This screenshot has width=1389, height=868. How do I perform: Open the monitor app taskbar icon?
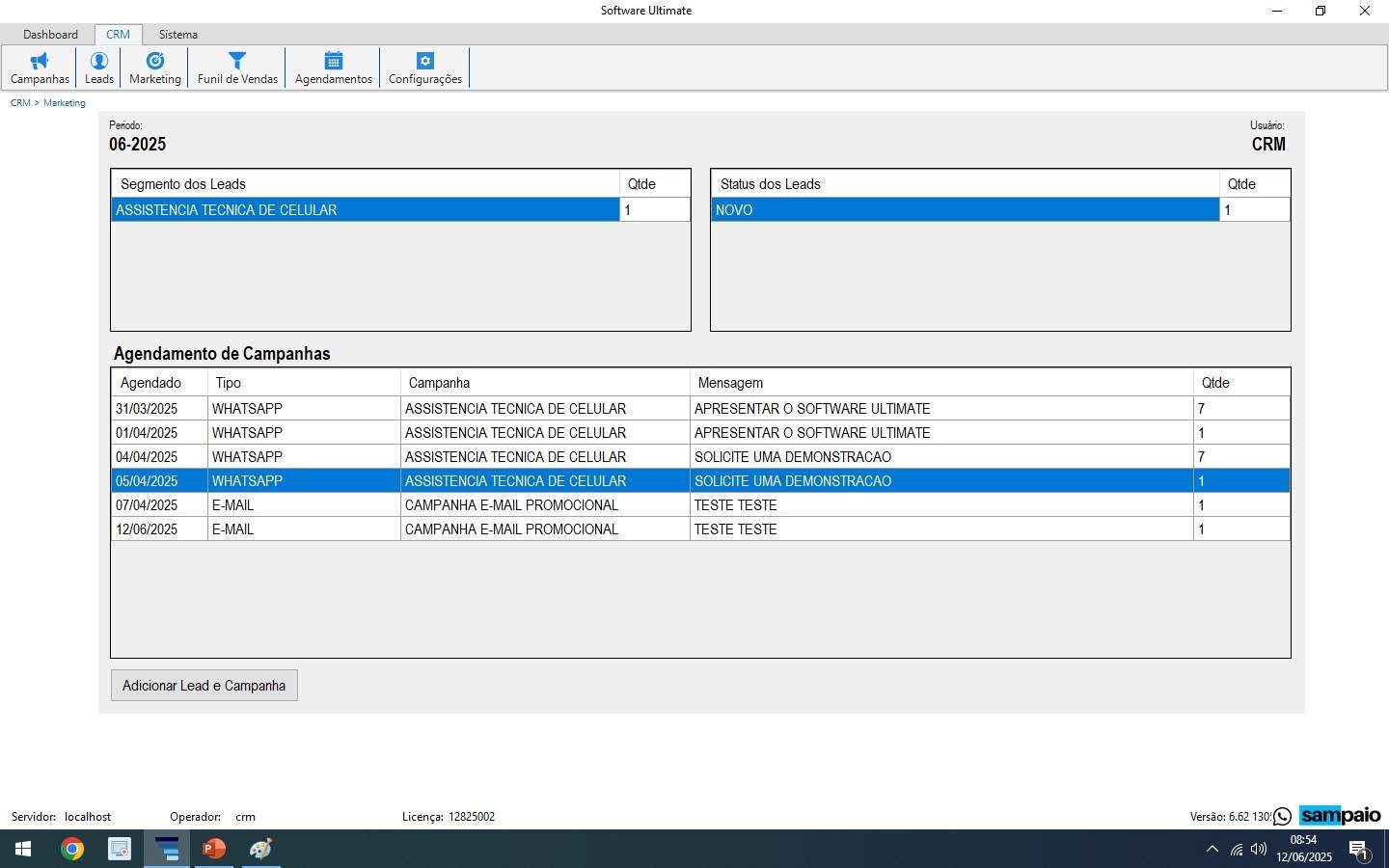(x=119, y=849)
